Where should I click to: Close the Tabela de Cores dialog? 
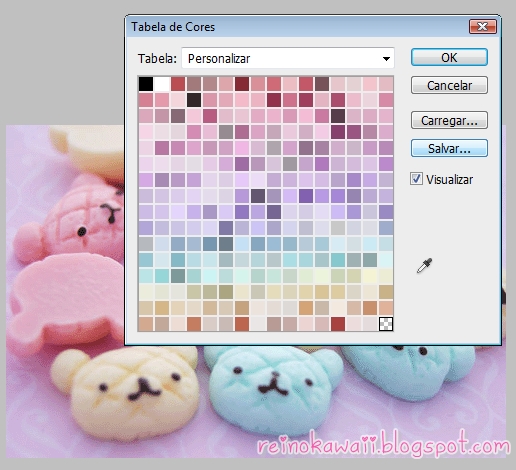(x=483, y=26)
